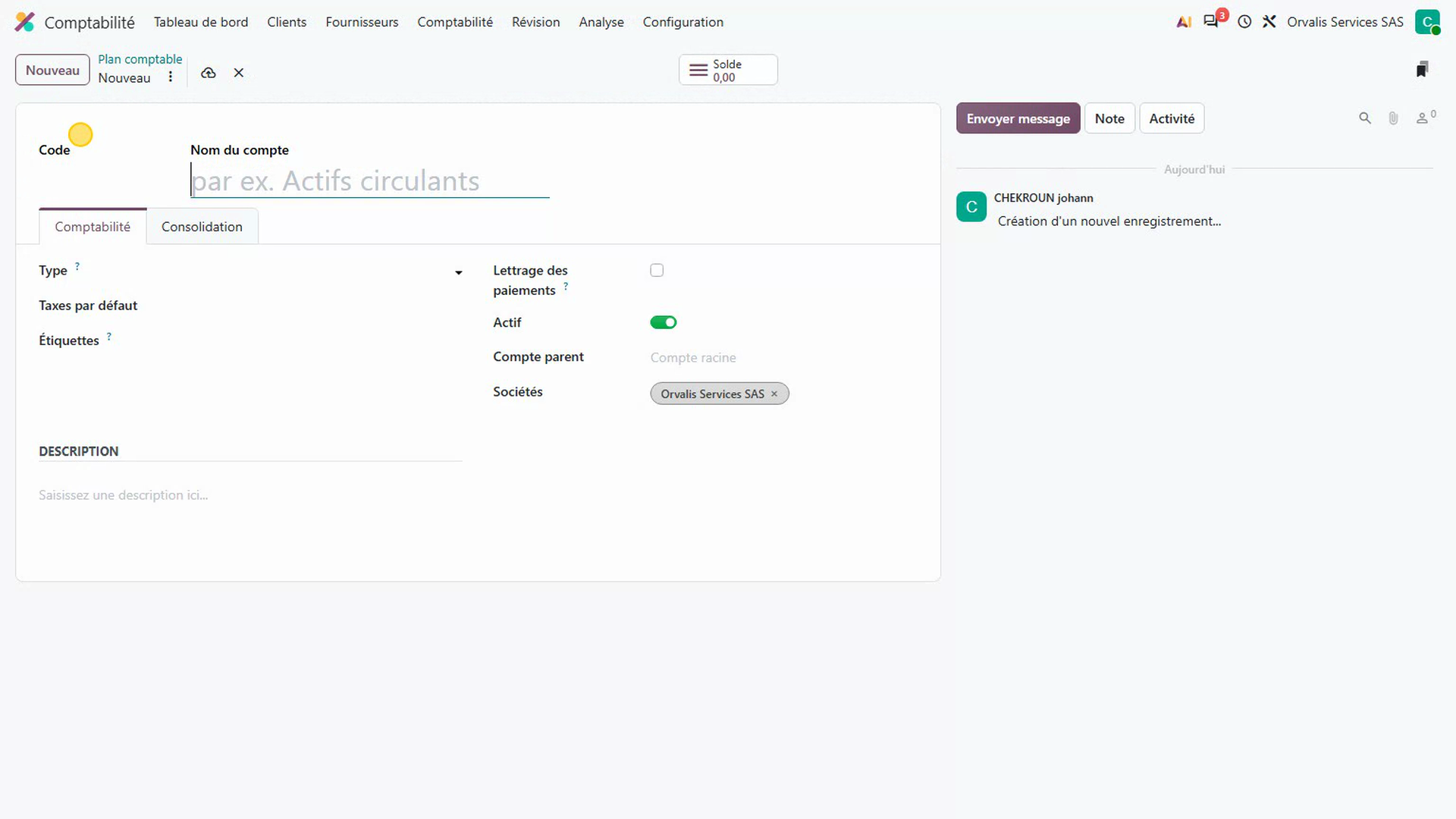Click Envoyer message button
The image size is (1456, 819).
pyautogui.click(x=1018, y=118)
